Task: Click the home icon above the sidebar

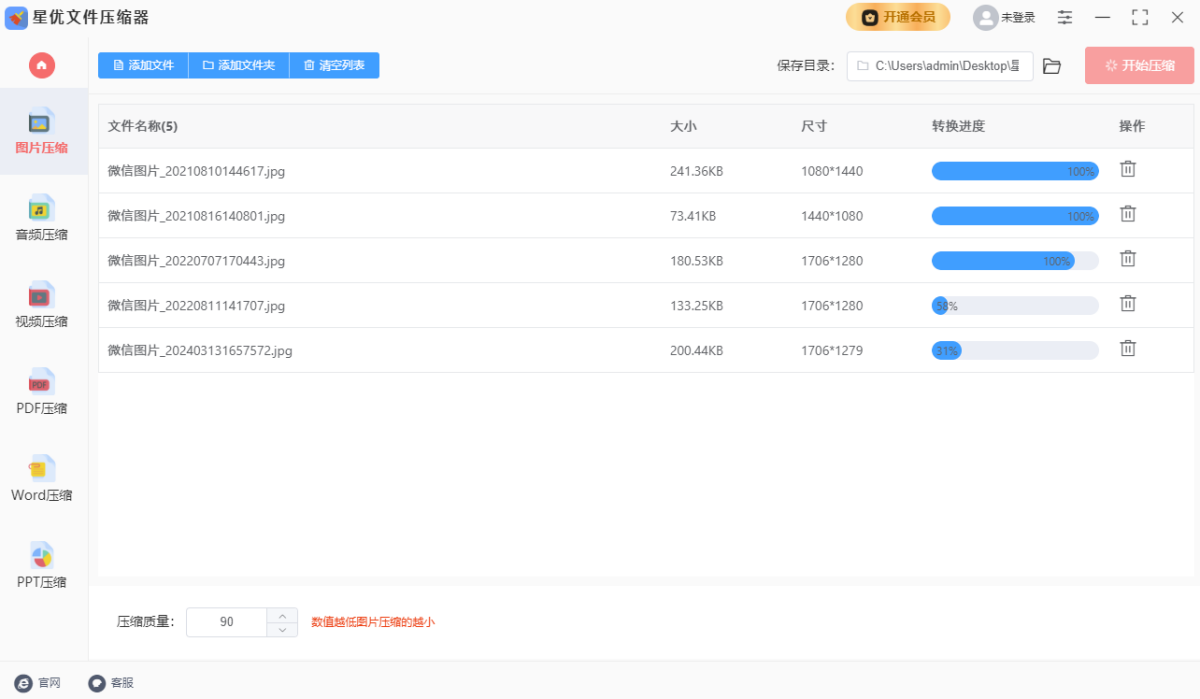Action: (41, 66)
